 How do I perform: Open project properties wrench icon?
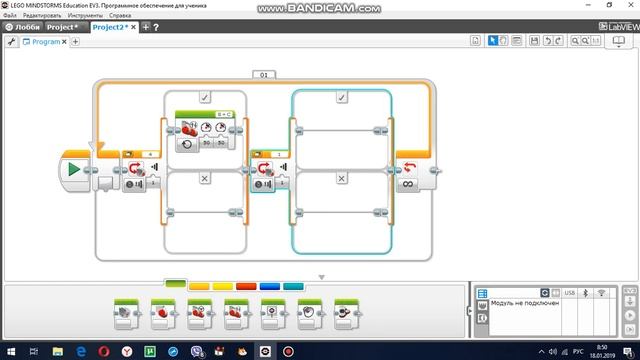click(11, 41)
